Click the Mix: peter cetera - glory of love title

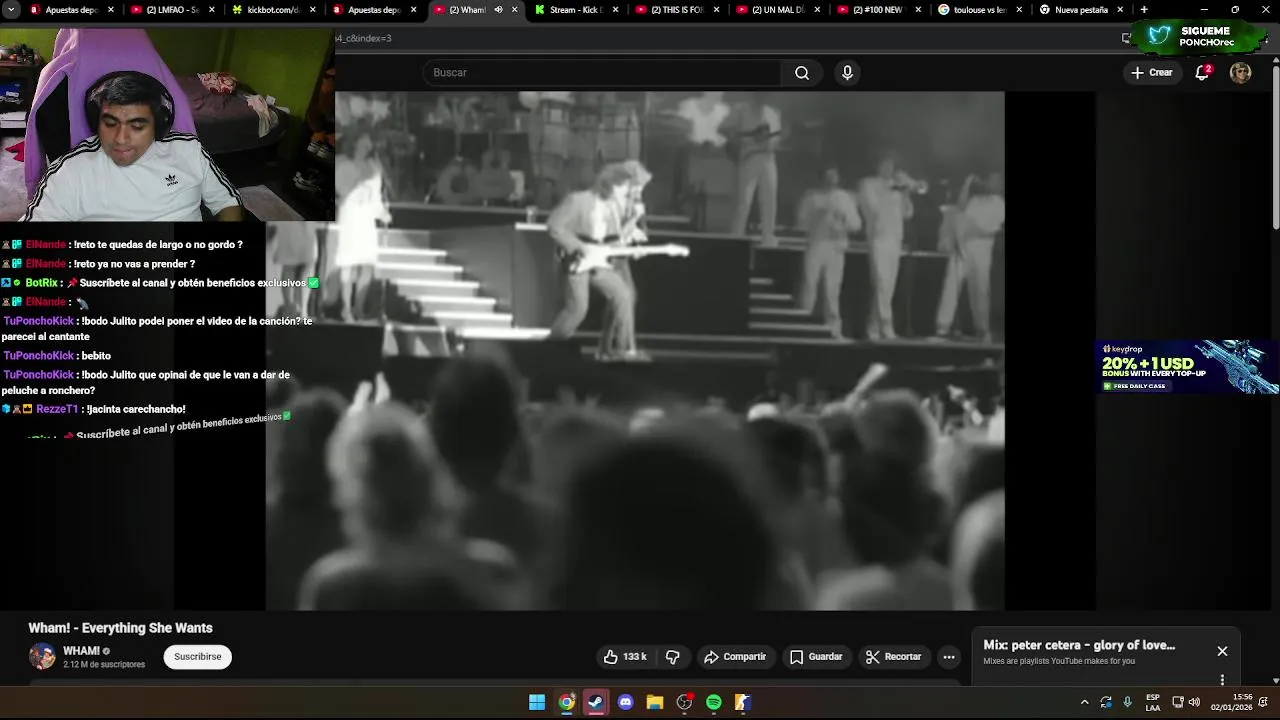click(1079, 645)
